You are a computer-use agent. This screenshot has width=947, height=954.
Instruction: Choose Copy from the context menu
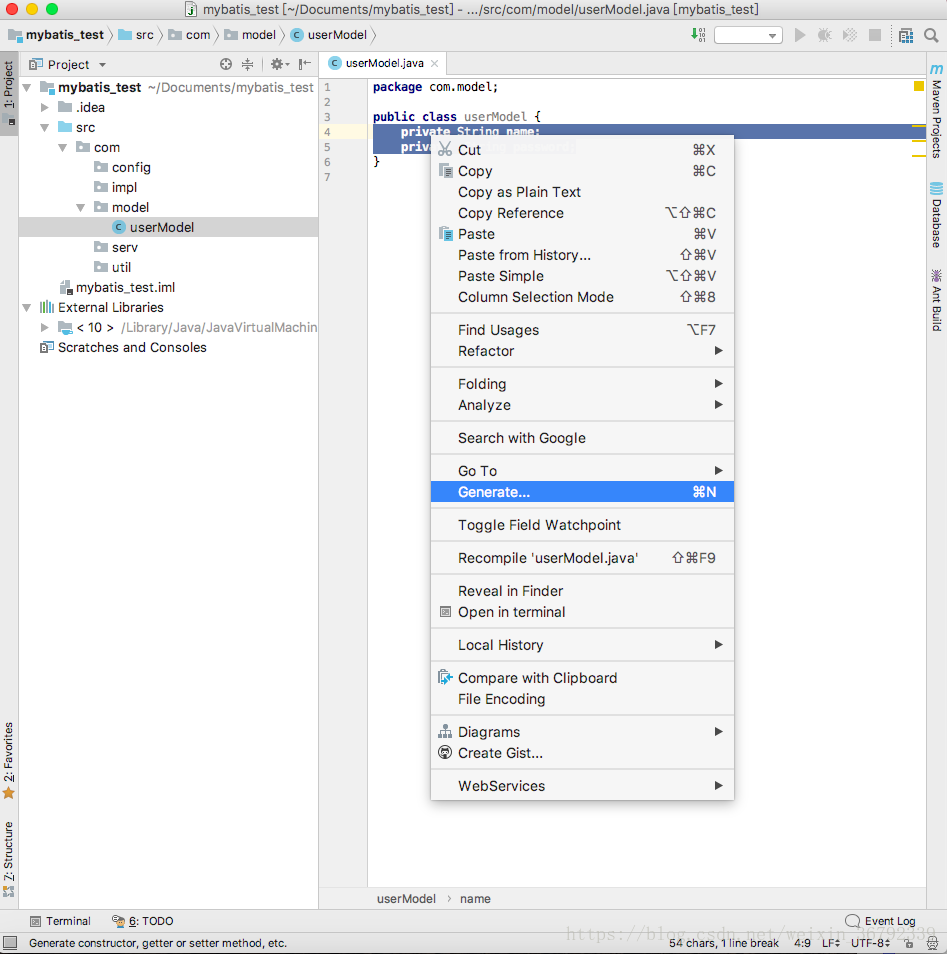tap(582, 171)
